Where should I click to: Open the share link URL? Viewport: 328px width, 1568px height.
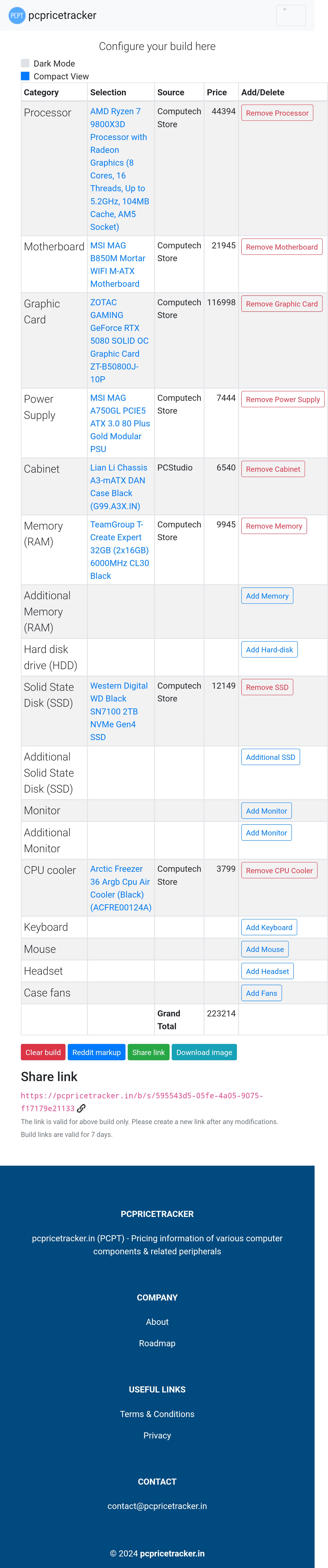tap(141, 1096)
